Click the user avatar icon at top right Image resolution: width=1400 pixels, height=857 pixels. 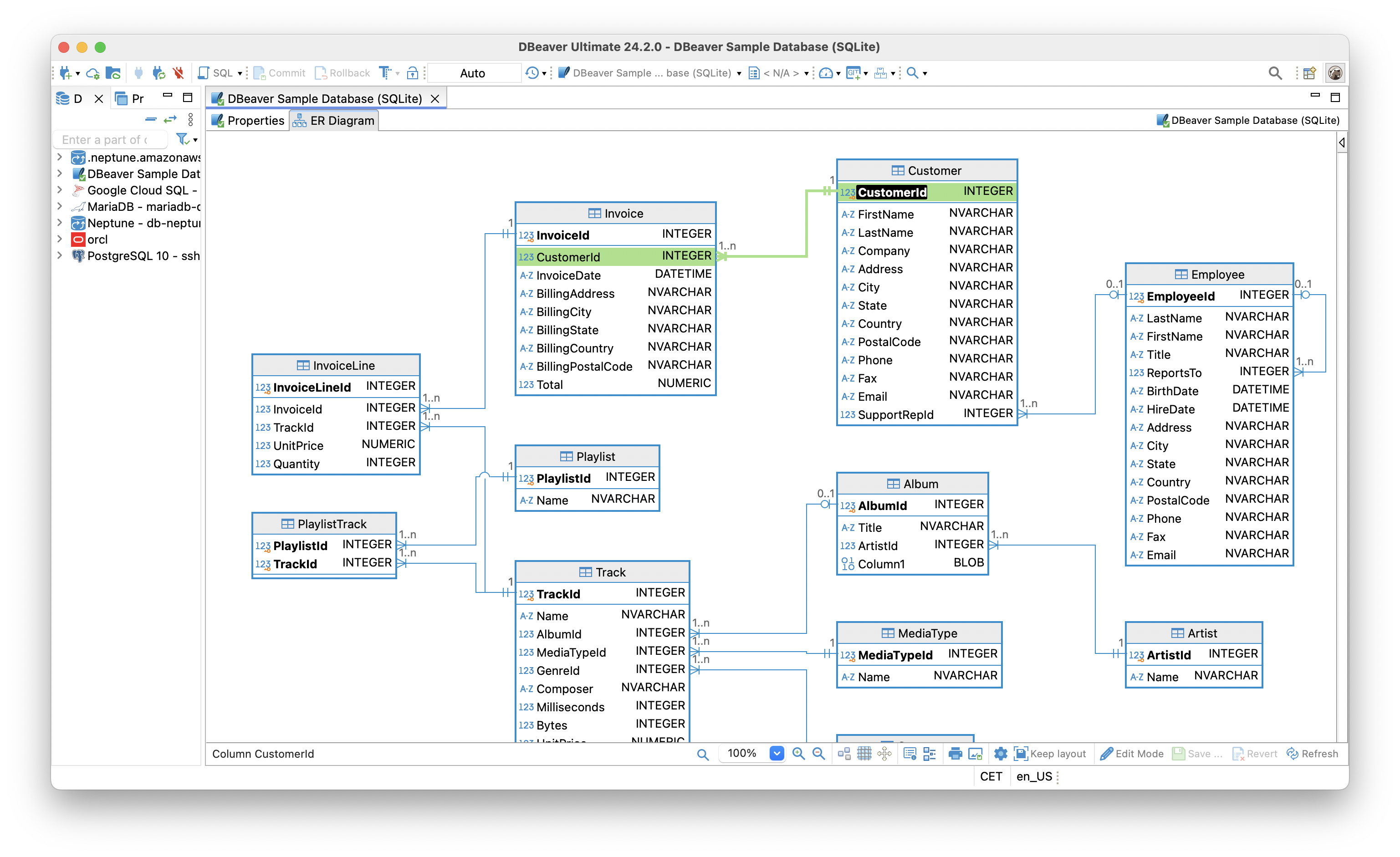(1335, 73)
